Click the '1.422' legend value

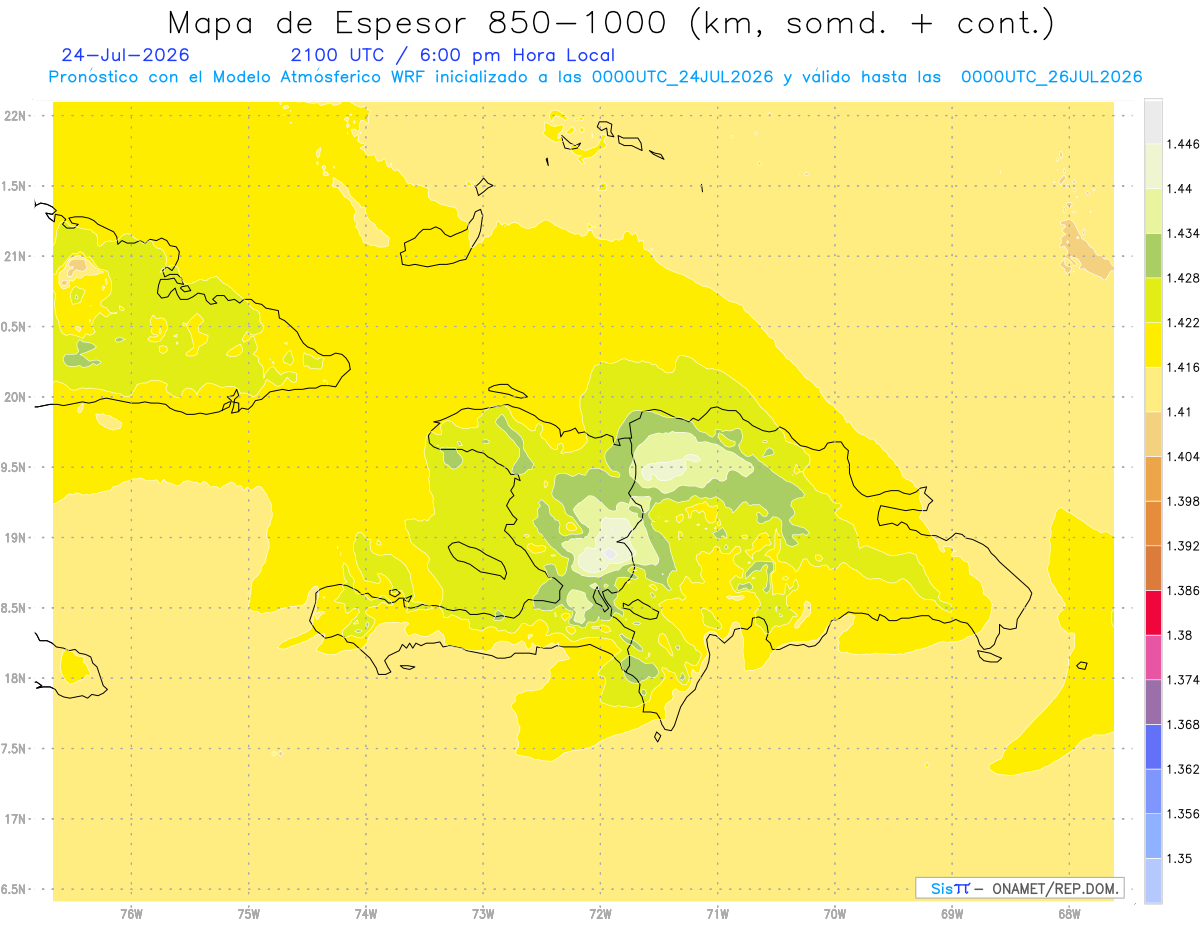[1182, 323]
